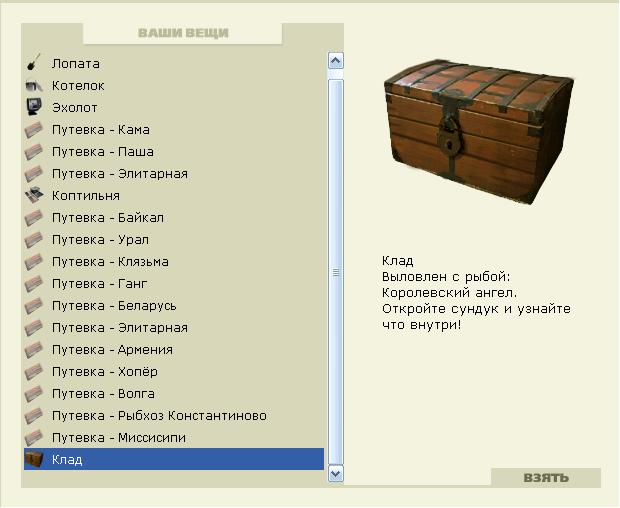This screenshot has height=508, width=620.
Task: Pick Путевка - Беларусь in the list
Action: coord(174,306)
